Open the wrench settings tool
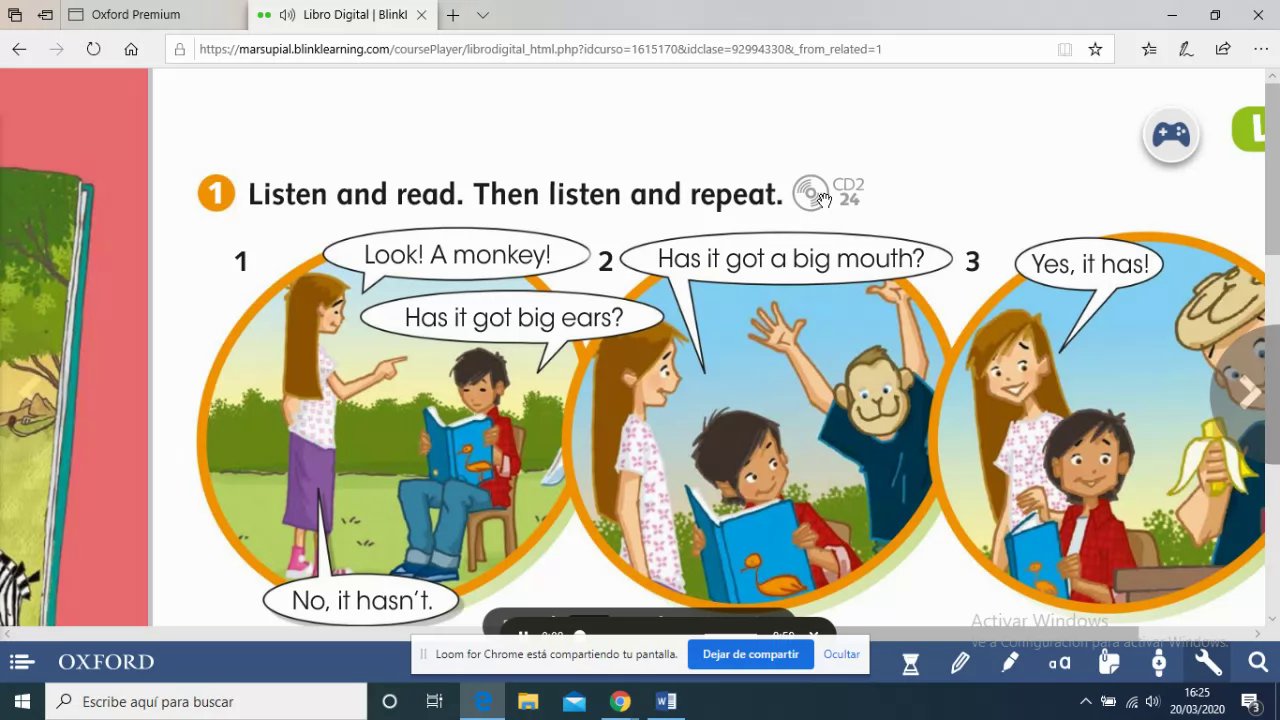 tap(1208, 662)
